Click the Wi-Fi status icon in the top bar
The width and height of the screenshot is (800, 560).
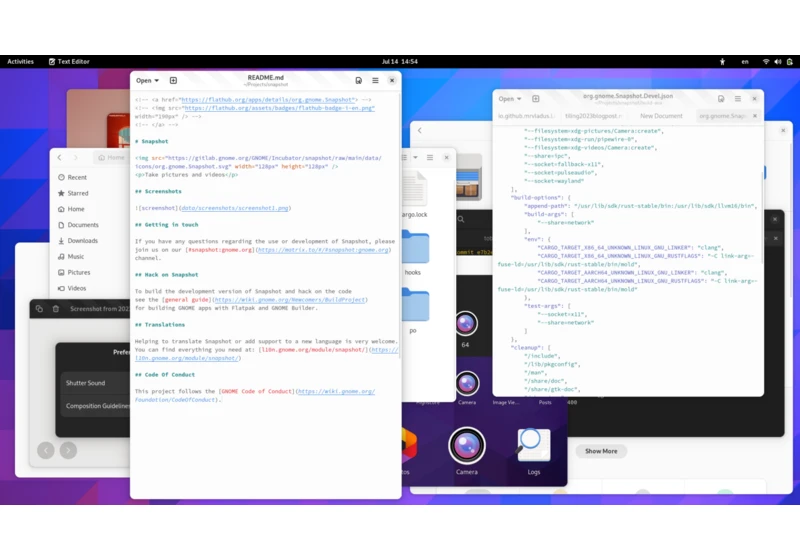click(766, 61)
